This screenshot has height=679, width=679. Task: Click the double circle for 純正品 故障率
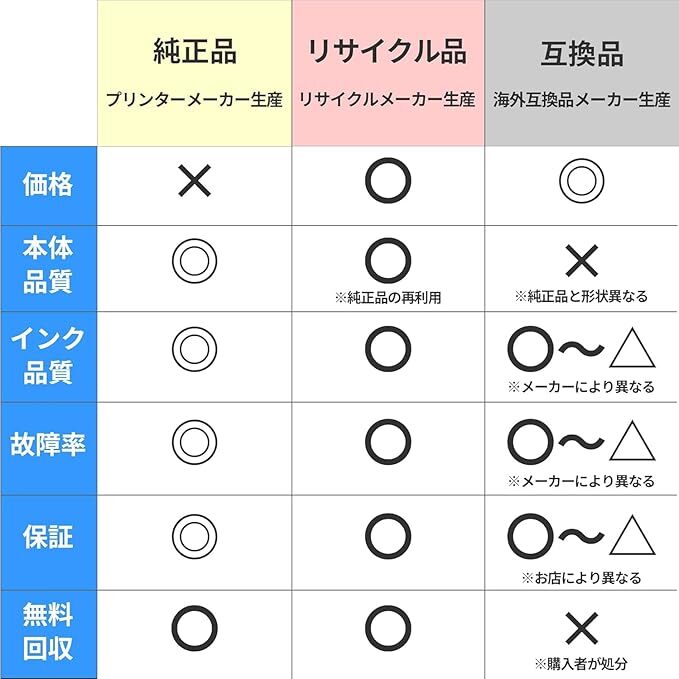tap(194, 441)
